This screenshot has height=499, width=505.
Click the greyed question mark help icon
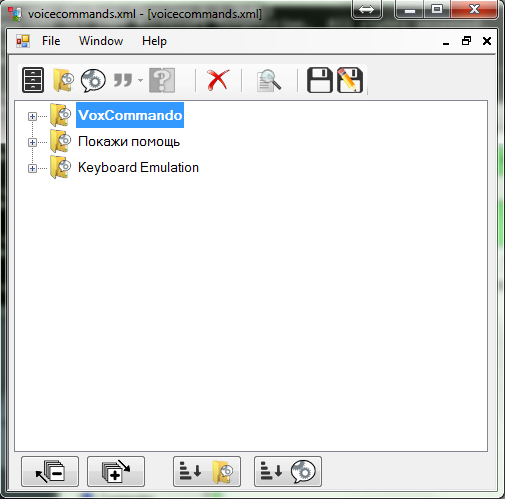pos(162,80)
